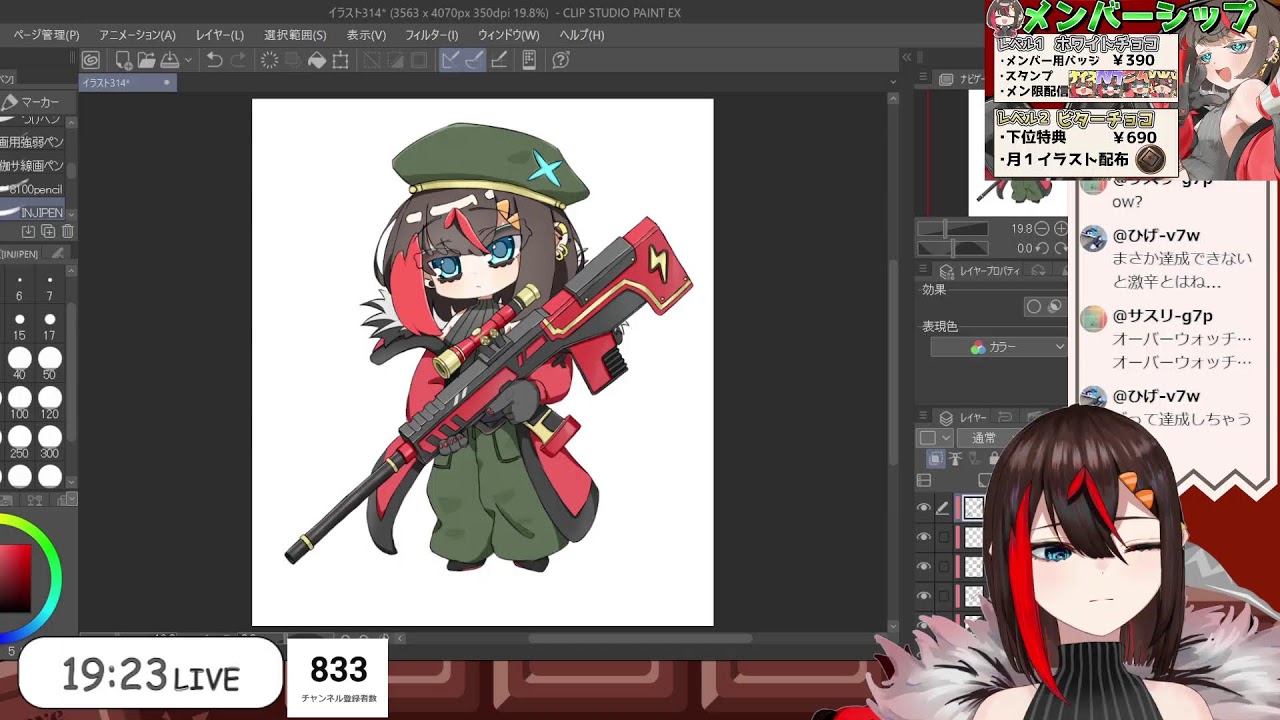The height and width of the screenshot is (720, 1280).
Task: Zoom out in Navigator with minus icon
Action: (x=1042, y=229)
